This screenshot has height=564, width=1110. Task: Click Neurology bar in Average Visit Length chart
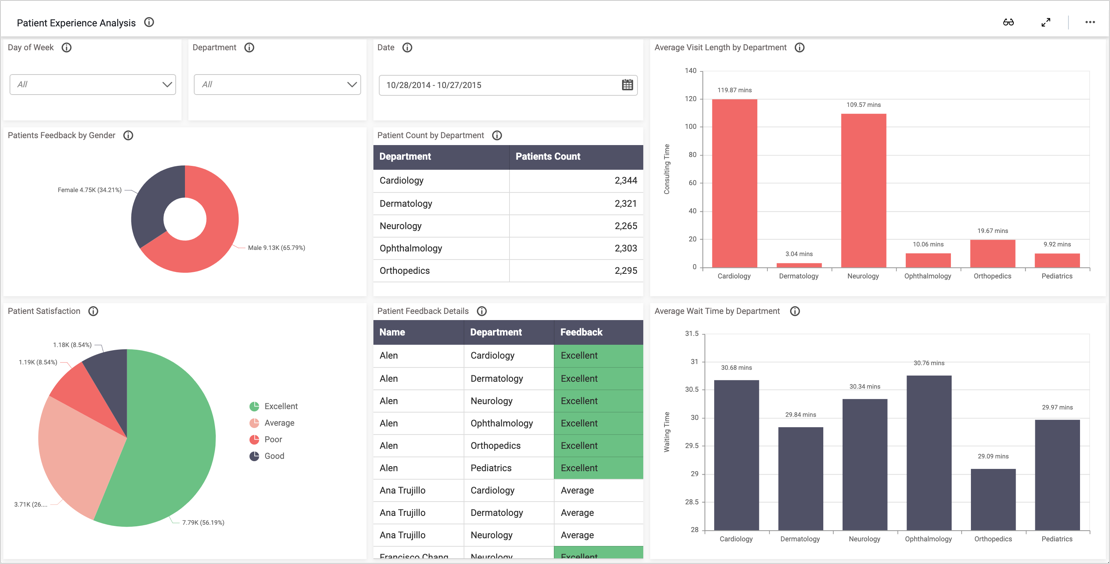(864, 190)
